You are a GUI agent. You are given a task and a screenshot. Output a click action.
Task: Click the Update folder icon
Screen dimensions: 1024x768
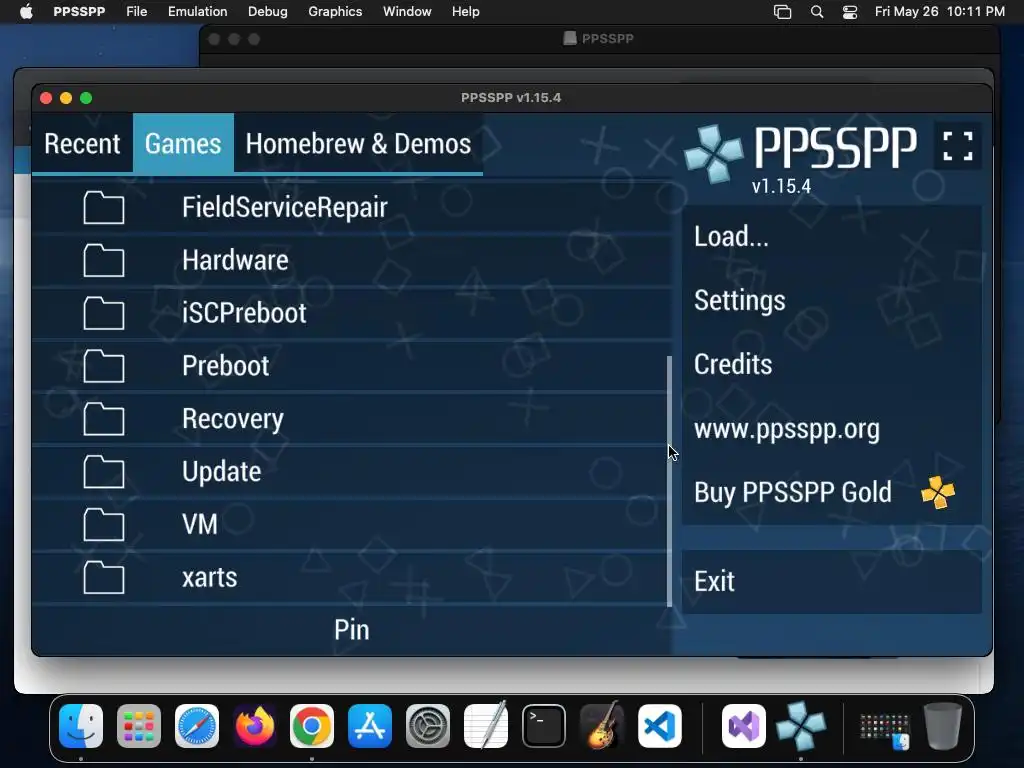(104, 472)
